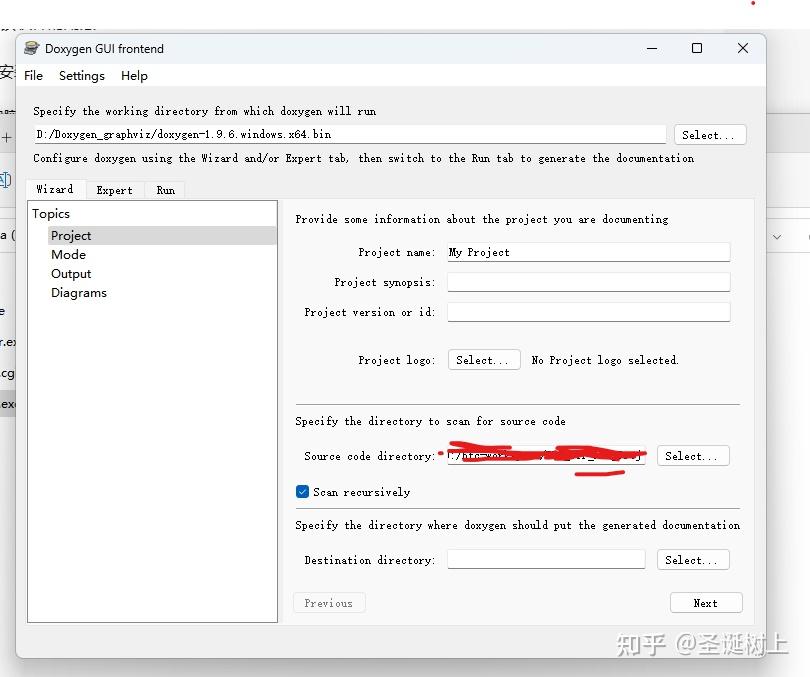Expand the chevron dropdown behind the window
Viewport: 810px width, 677px height.
777,237
